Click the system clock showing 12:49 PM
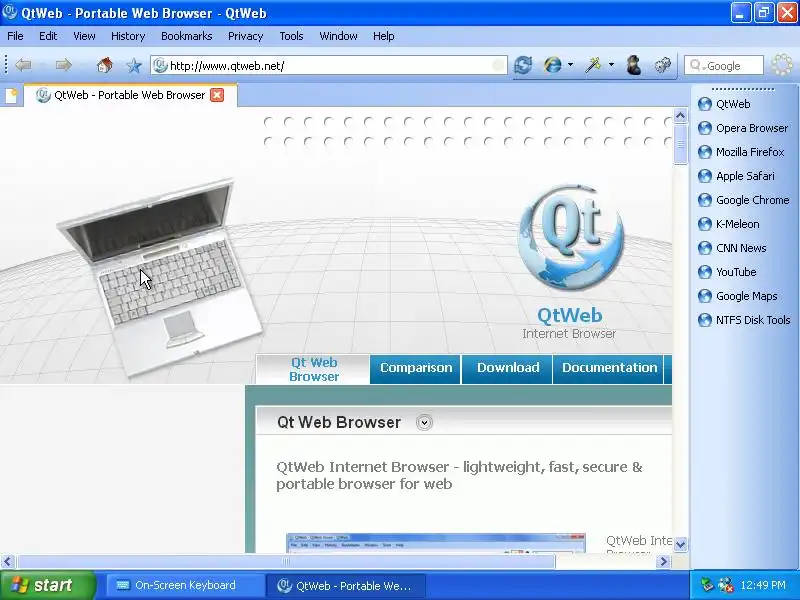The width and height of the screenshot is (800, 600). [763, 585]
